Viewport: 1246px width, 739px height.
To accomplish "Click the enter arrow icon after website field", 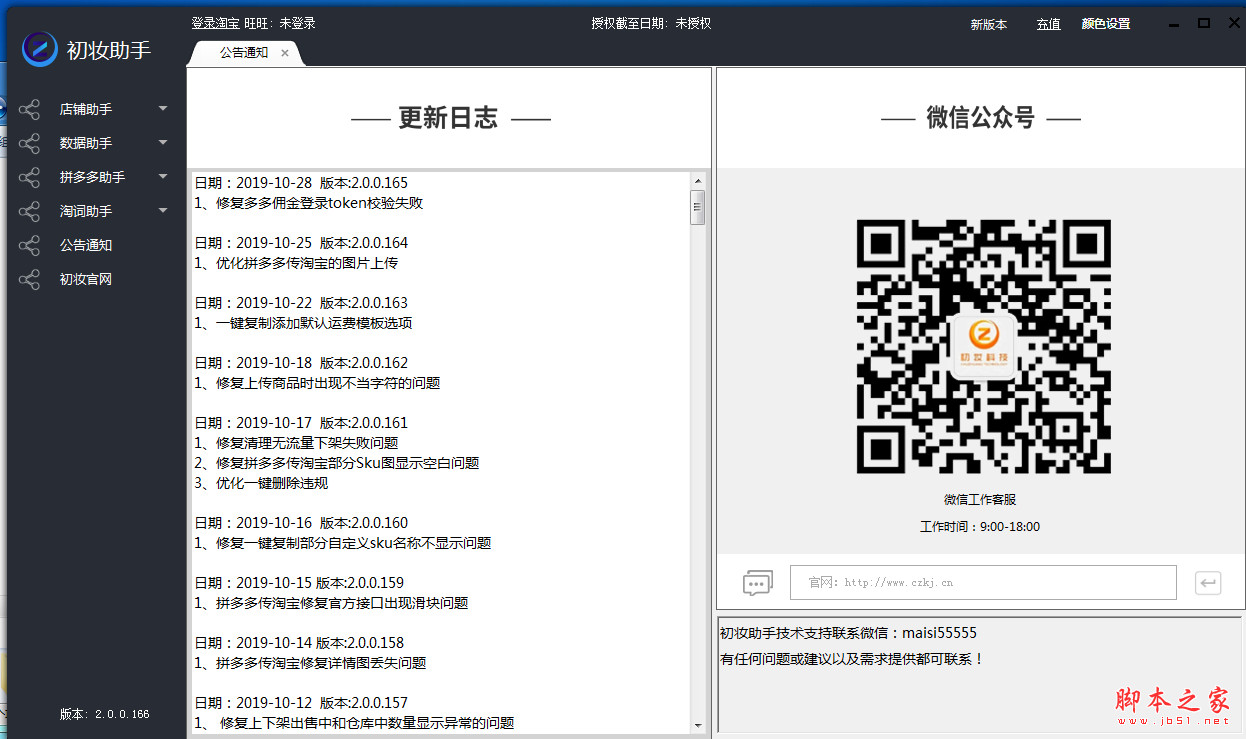I will pos(1208,582).
